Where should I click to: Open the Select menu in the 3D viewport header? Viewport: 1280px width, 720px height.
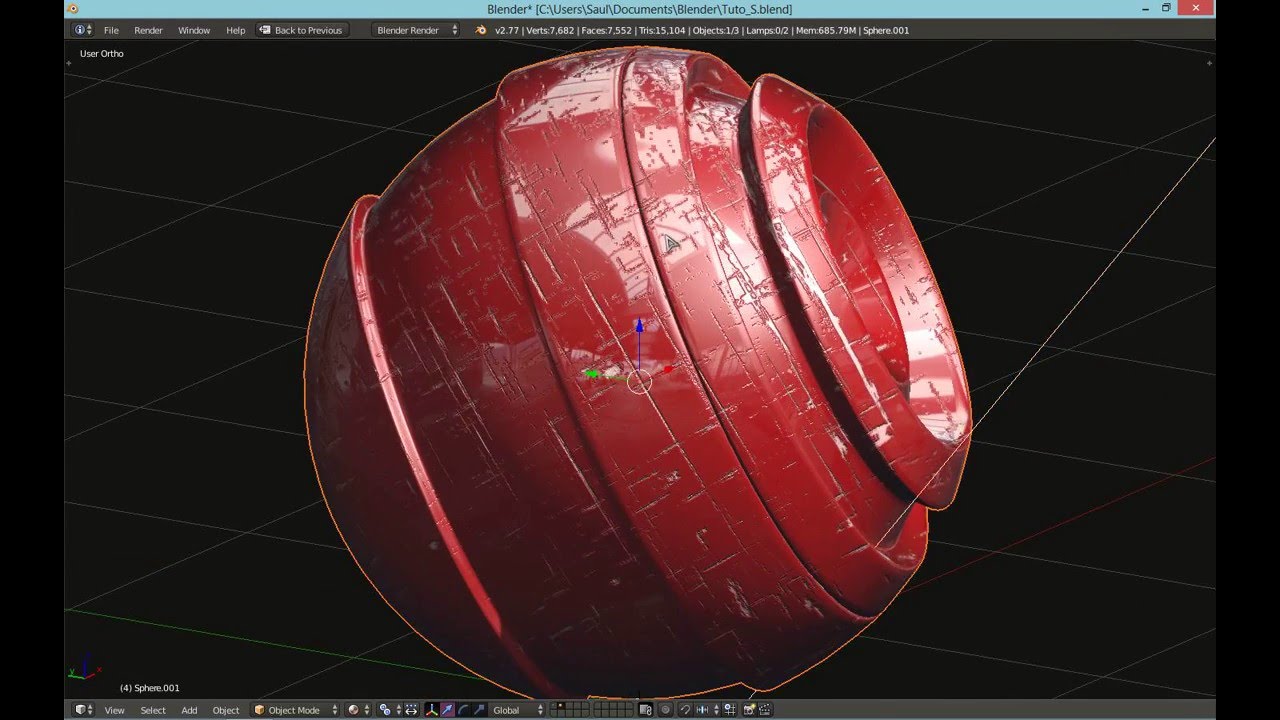pyautogui.click(x=153, y=710)
